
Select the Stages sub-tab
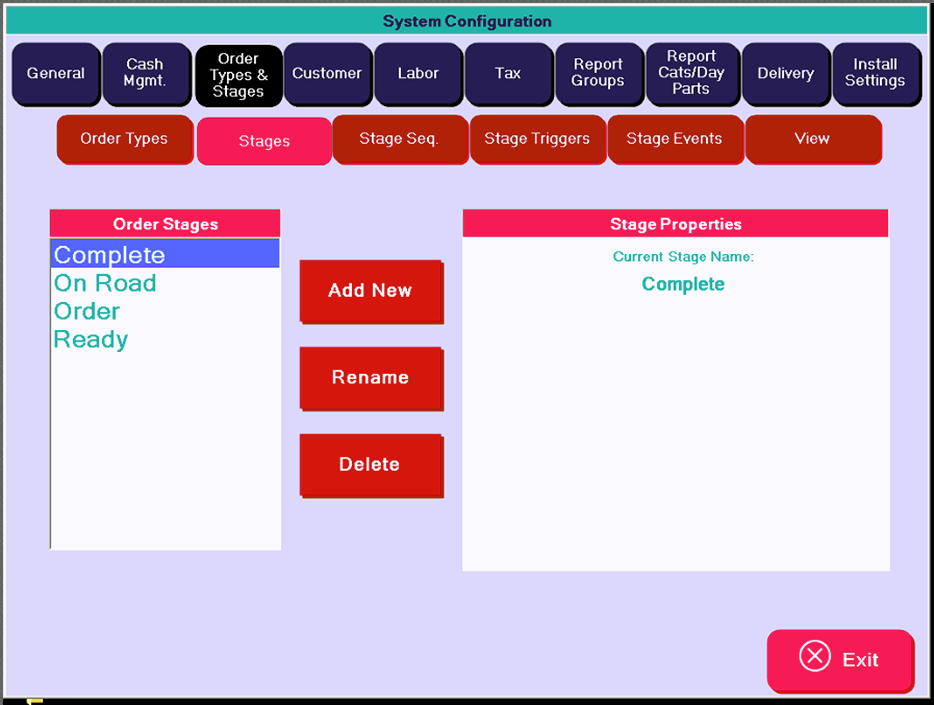[264, 141]
